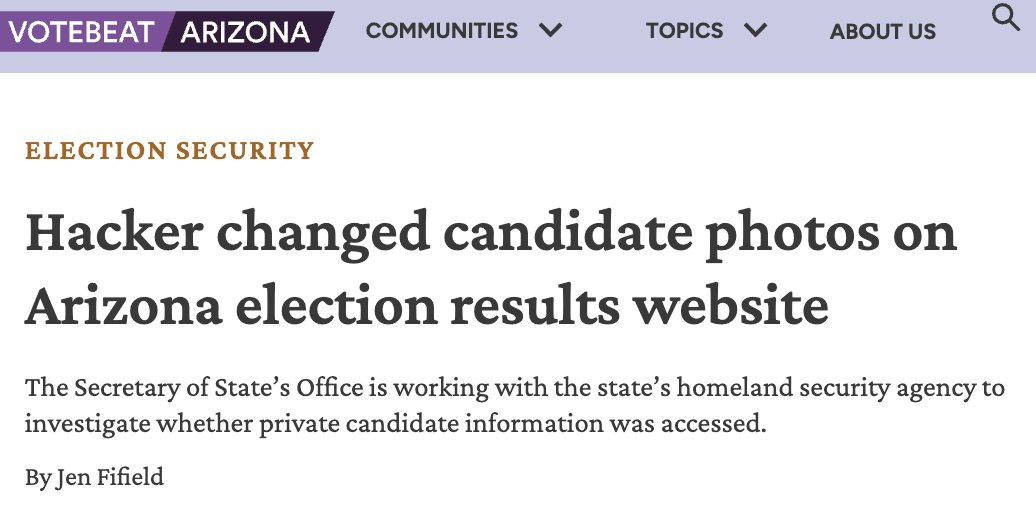The image size is (1036, 532).
Task: Open the Election Security category link
Action: 170,151
